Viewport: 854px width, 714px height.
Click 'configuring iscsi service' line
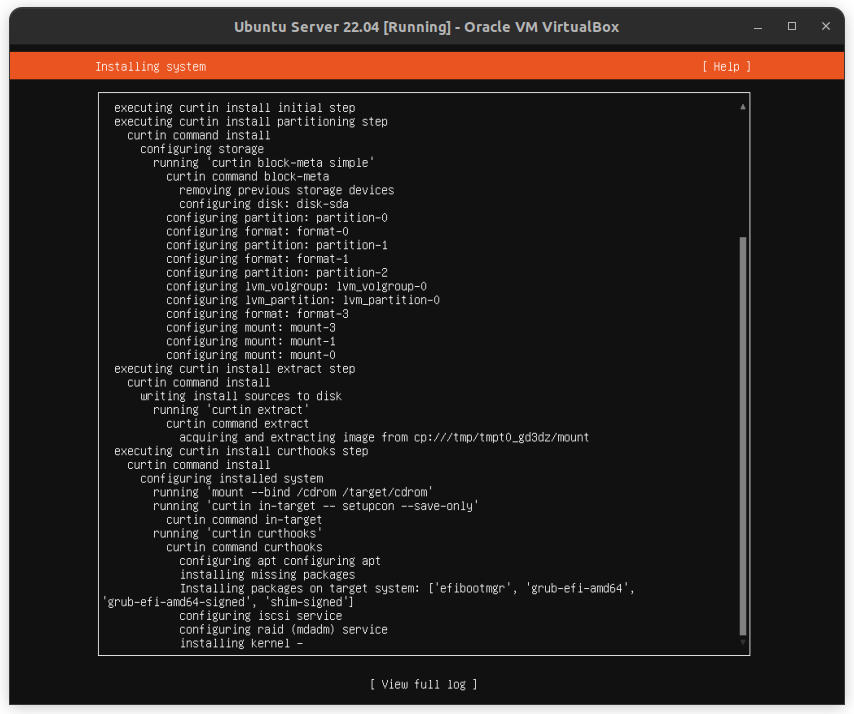[260, 616]
